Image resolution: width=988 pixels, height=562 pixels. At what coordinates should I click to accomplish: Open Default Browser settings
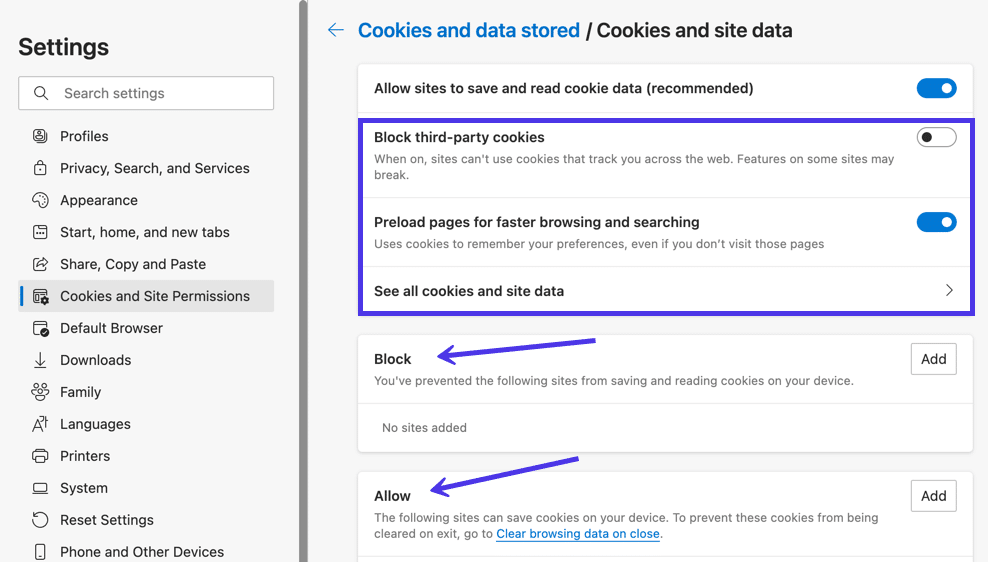tap(111, 328)
